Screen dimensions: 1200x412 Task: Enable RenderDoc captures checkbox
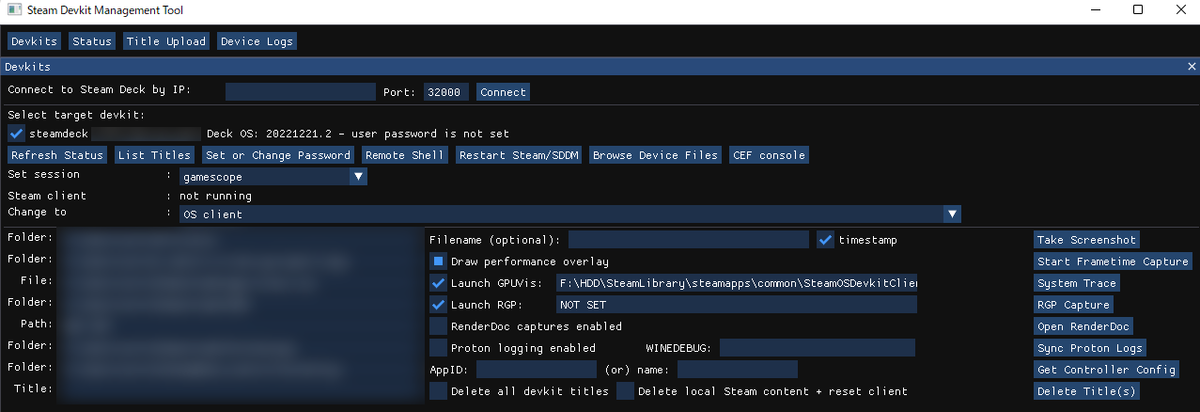point(438,326)
